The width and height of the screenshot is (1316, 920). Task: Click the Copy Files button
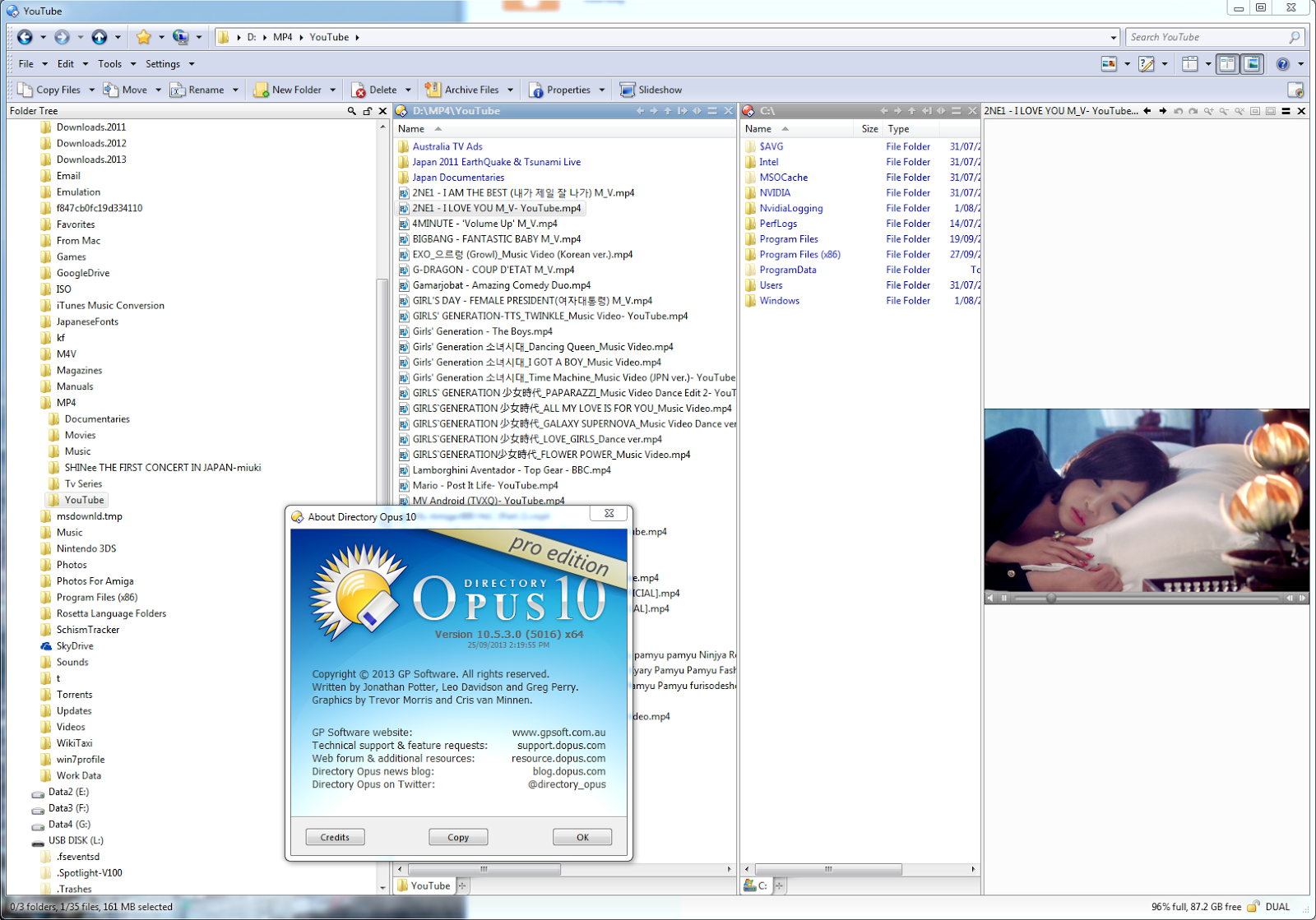pyautogui.click(x=49, y=90)
